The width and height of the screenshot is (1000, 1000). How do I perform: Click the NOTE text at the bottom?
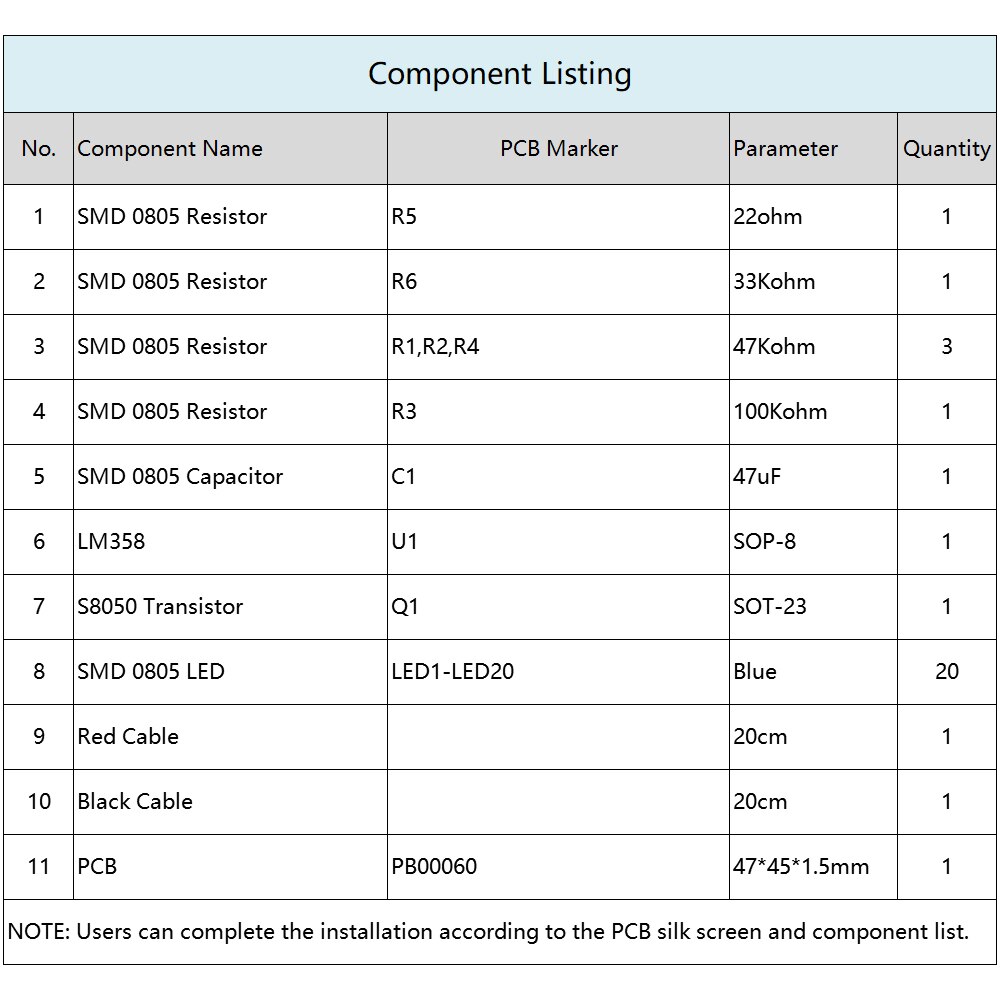pyautogui.click(x=488, y=932)
